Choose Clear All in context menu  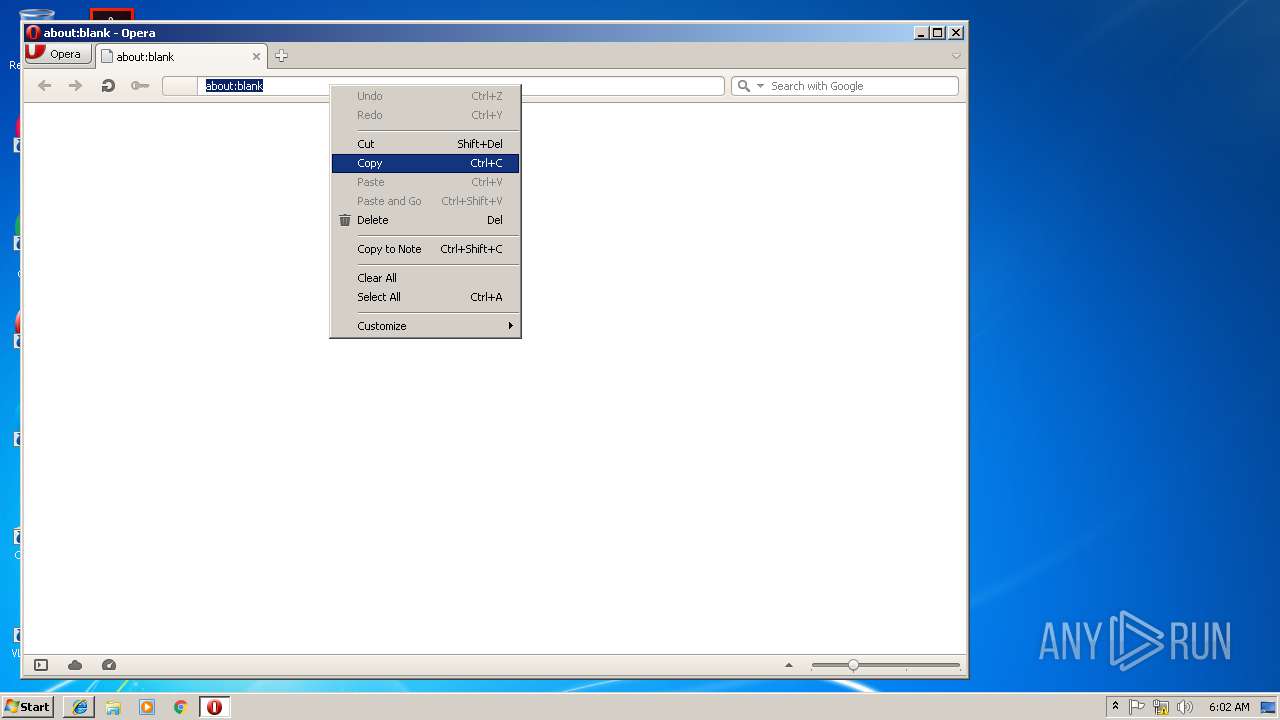(425, 278)
